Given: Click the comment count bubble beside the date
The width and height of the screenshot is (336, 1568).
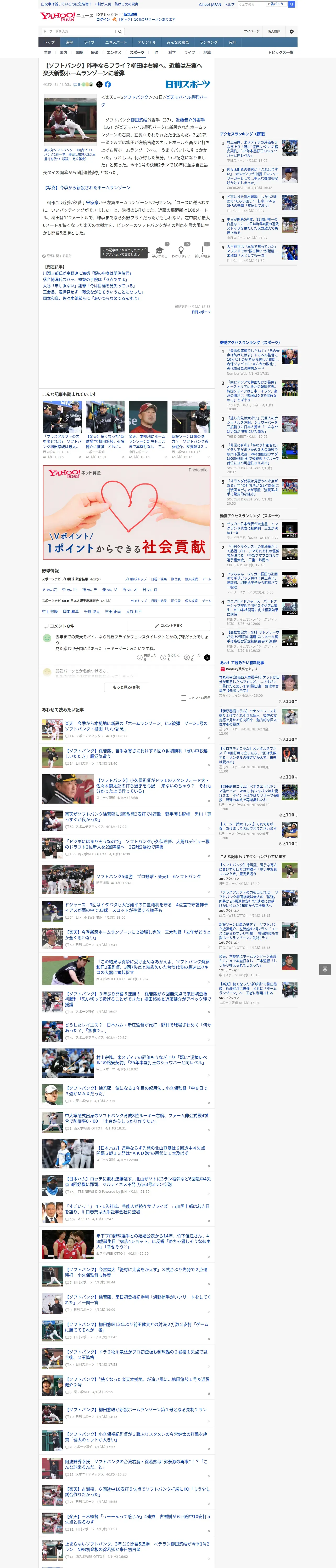Looking at the screenshot, I should coord(77,85).
